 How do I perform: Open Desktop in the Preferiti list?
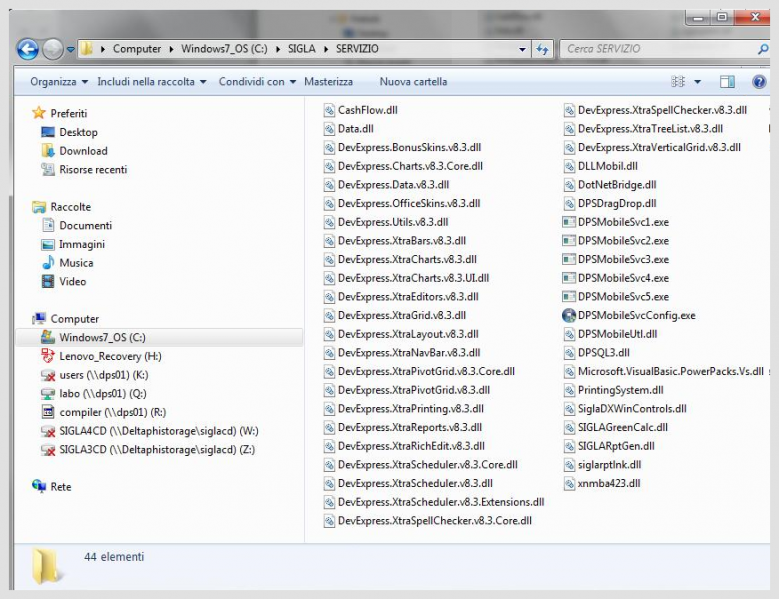[x=78, y=132]
